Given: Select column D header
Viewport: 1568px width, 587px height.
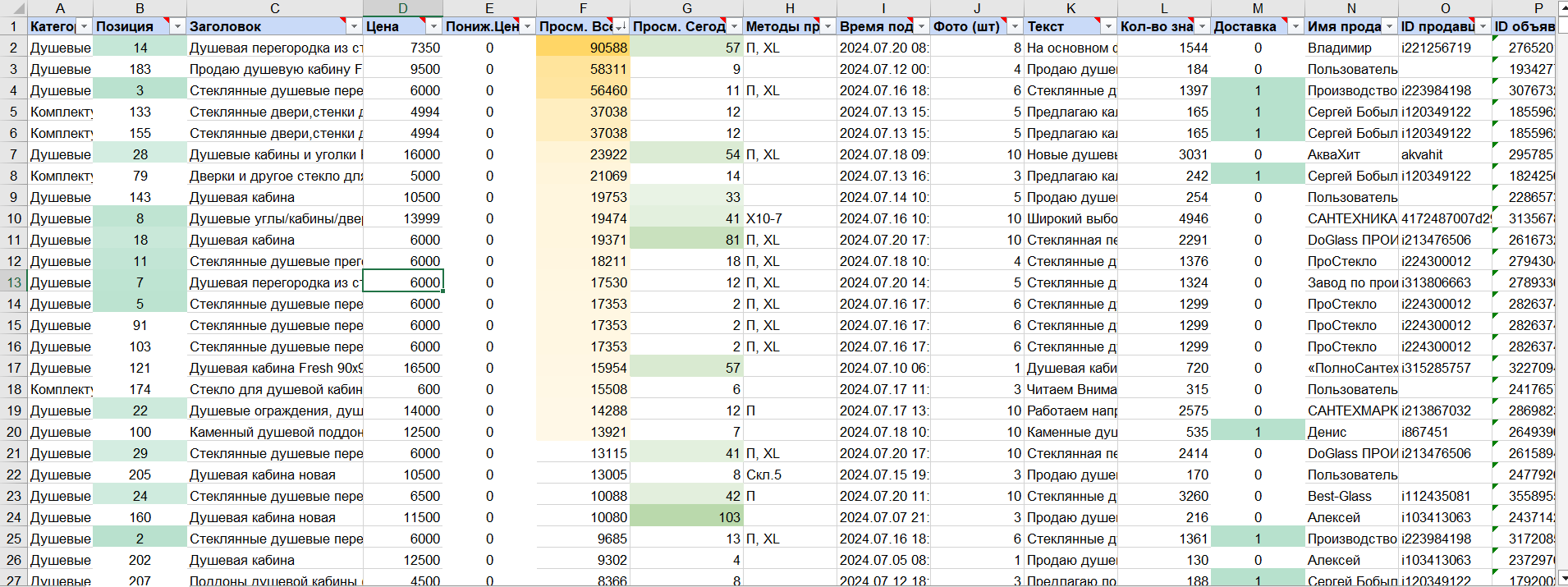Looking at the screenshot, I should (402, 8).
